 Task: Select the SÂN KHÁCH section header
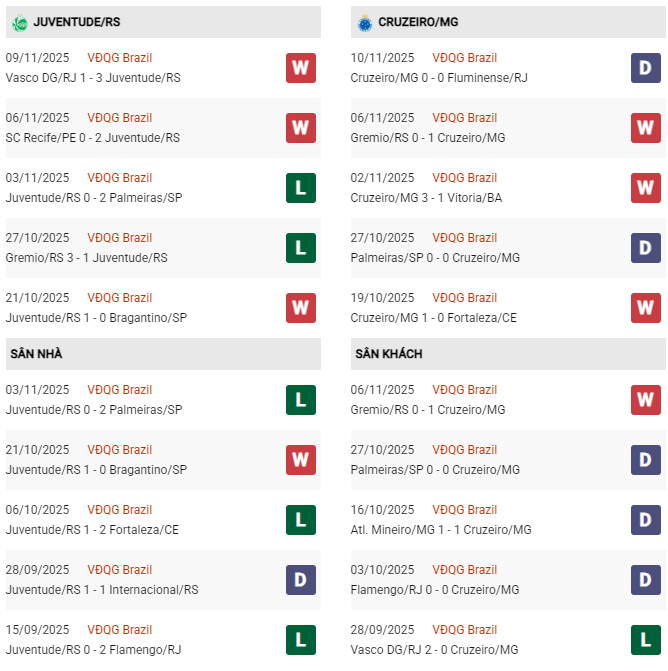coord(388,354)
